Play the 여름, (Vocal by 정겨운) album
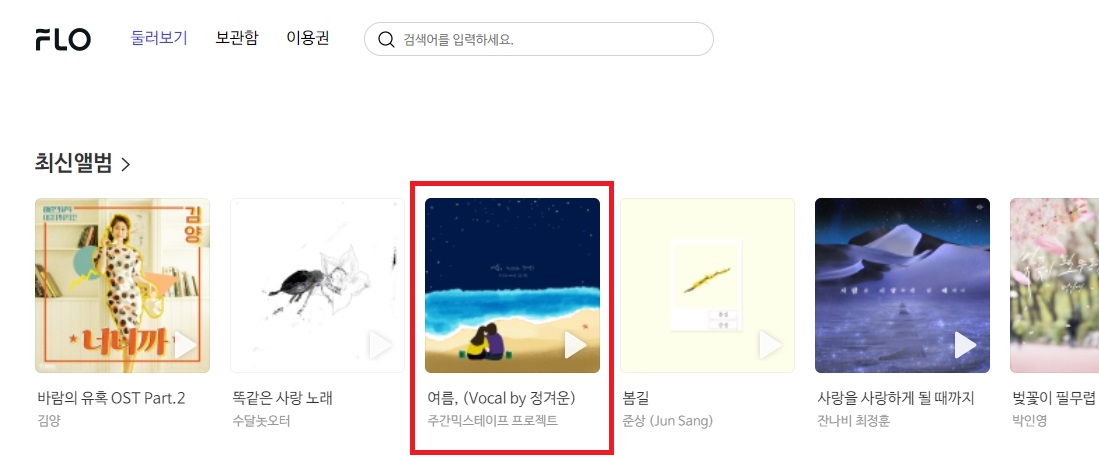The height and width of the screenshot is (474, 1099). tap(575, 345)
